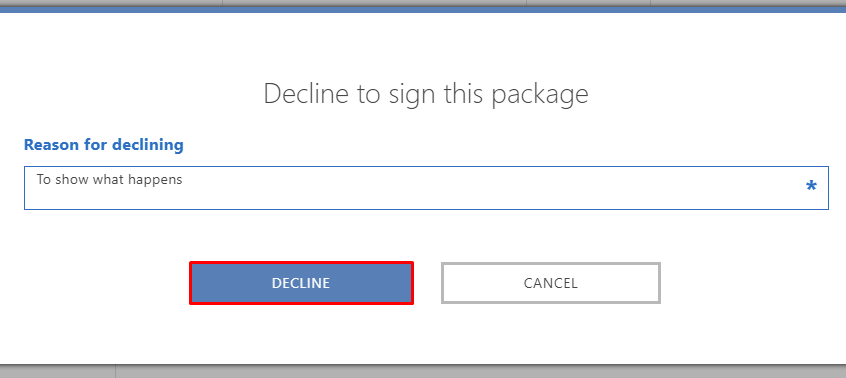Dismiss dialog using the gray-bordered Cancel
Image resolution: width=846 pixels, height=378 pixels.
551,283
